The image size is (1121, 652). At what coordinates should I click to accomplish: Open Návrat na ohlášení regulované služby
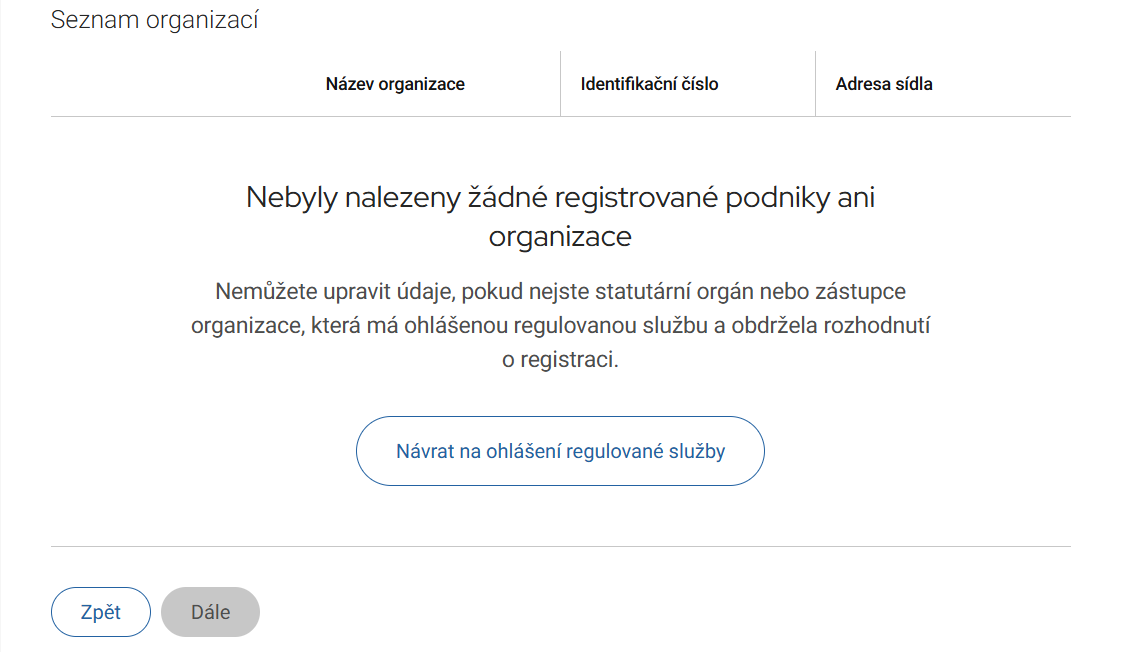click(x=560, y=451)
